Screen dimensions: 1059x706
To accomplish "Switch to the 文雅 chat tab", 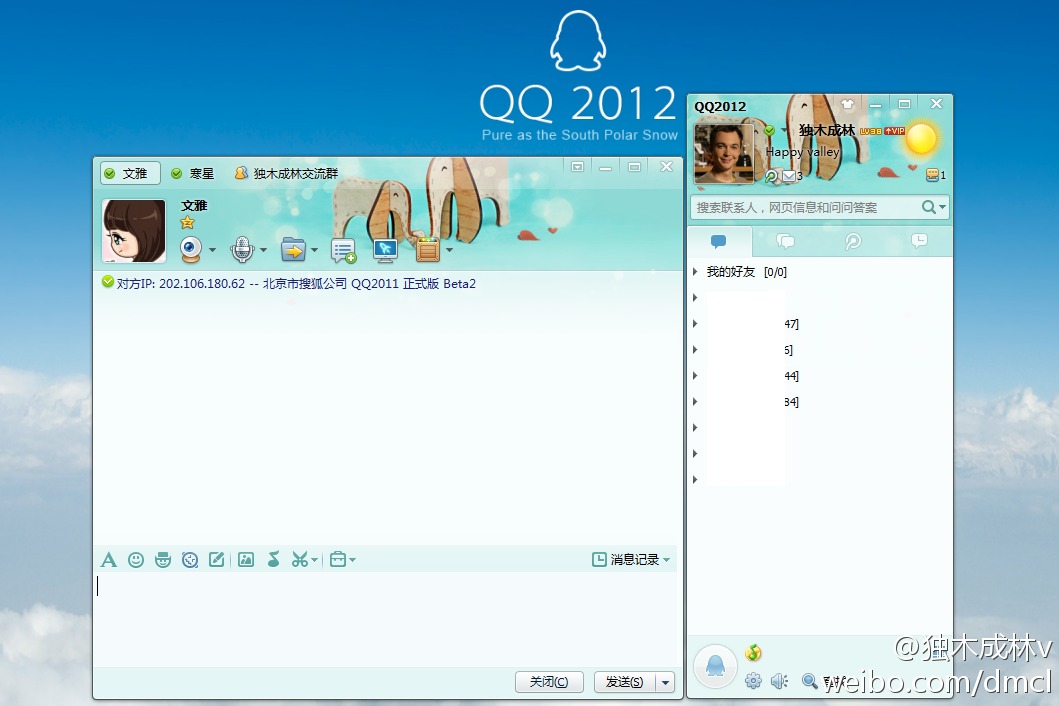I will pyautogui.click(x=130, y=174).
